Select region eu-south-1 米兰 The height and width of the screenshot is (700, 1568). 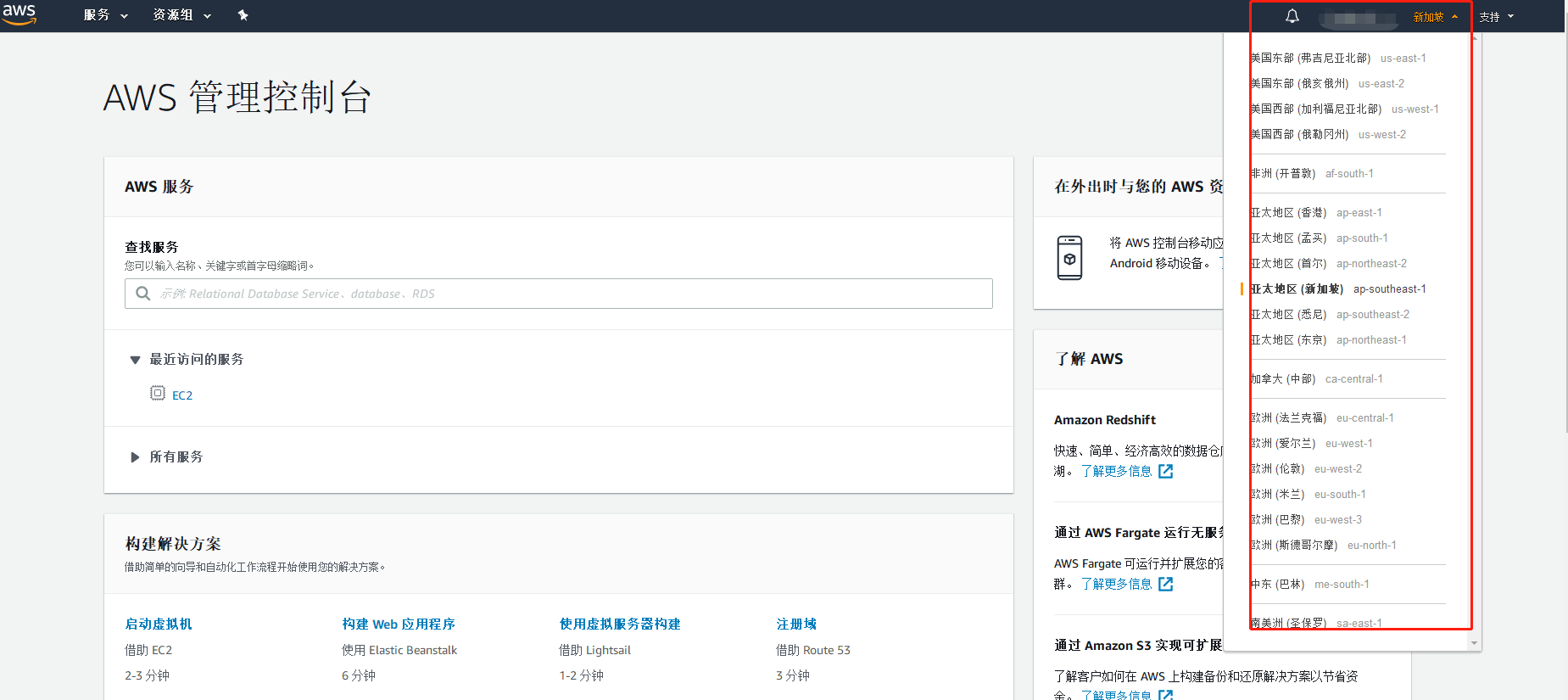tap(1308, 495)
